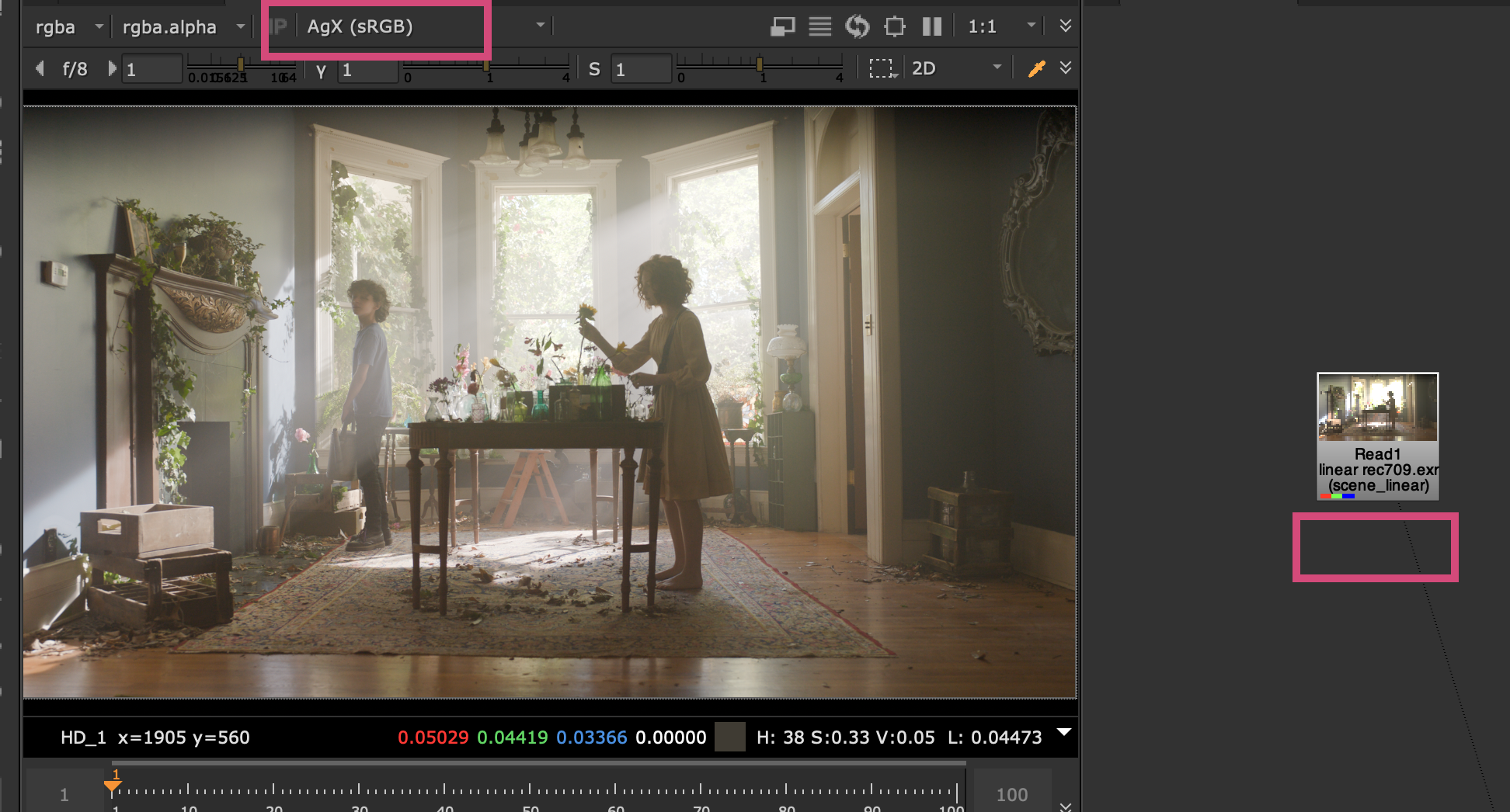Click the orange color picker eyedropper icon
Image resolution: width=1510 pixels, height=812 pixels.
pyautogui.click(x=1036, y=68)
